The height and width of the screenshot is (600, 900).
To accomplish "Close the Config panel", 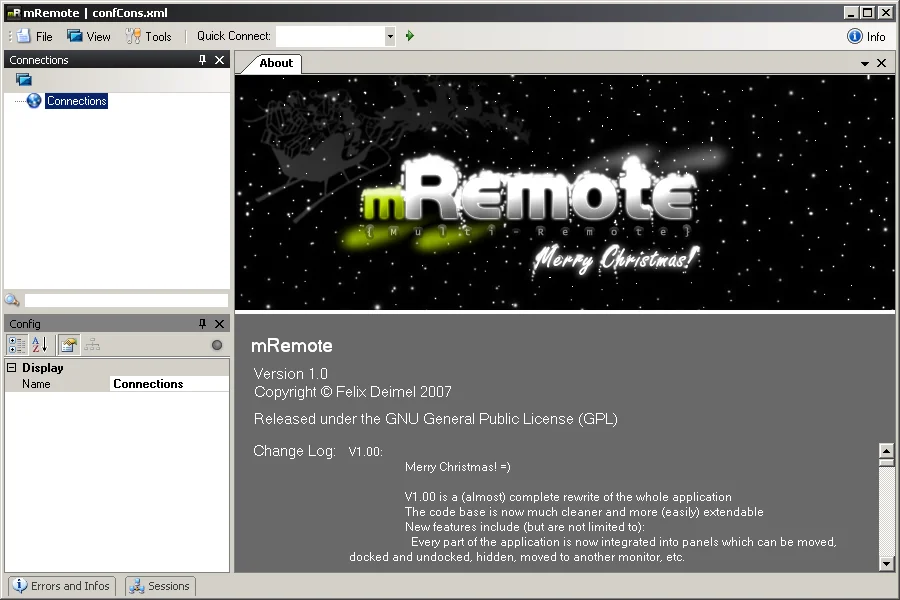I will pos(219,324).
